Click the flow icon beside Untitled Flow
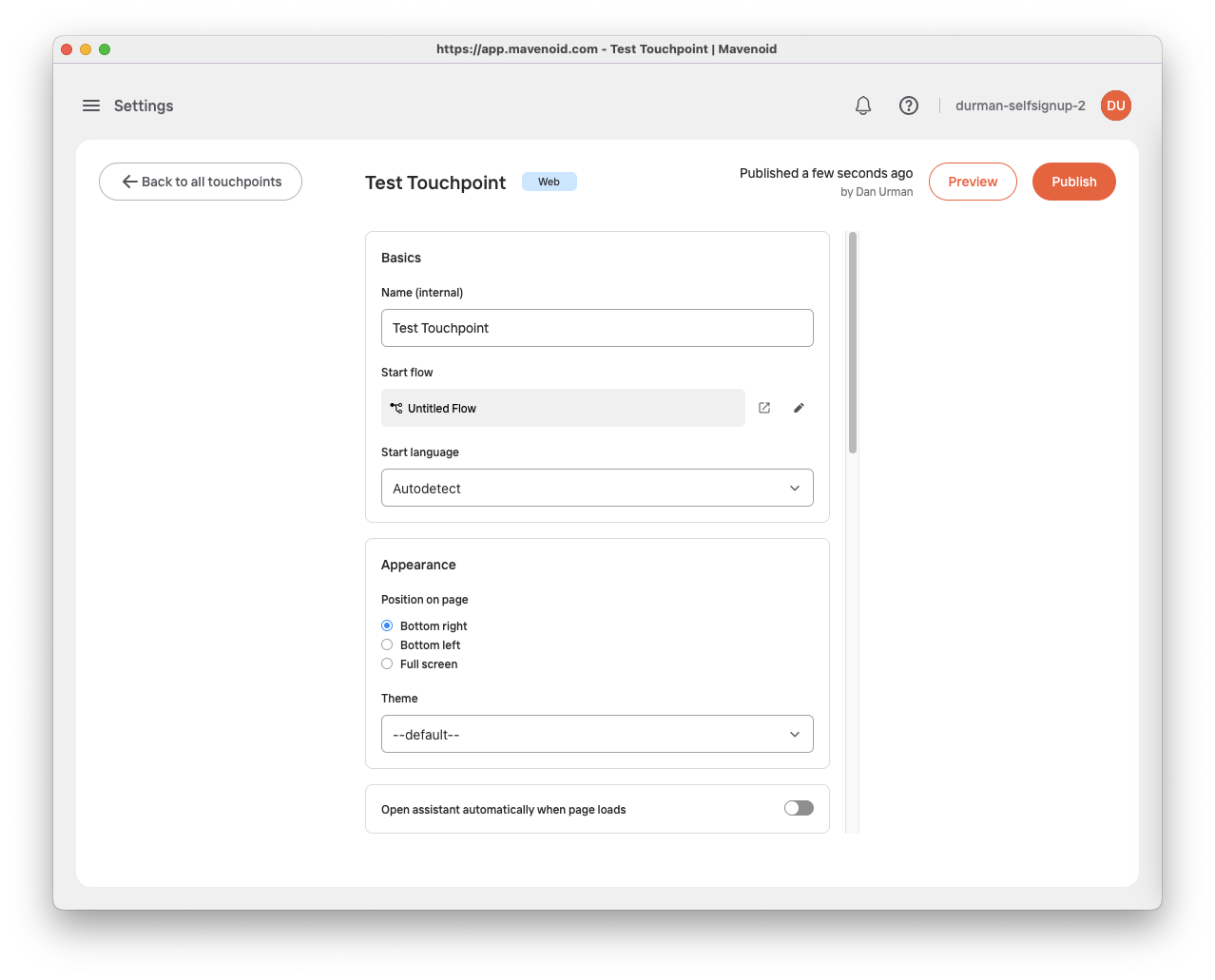The height and width of the screenshot is (980, 1215). coord(396,408)
